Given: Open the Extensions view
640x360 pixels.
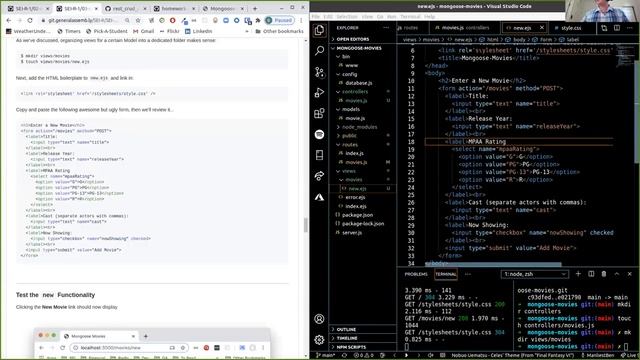Looking at the screenshot, I should (x=320, y=113).
